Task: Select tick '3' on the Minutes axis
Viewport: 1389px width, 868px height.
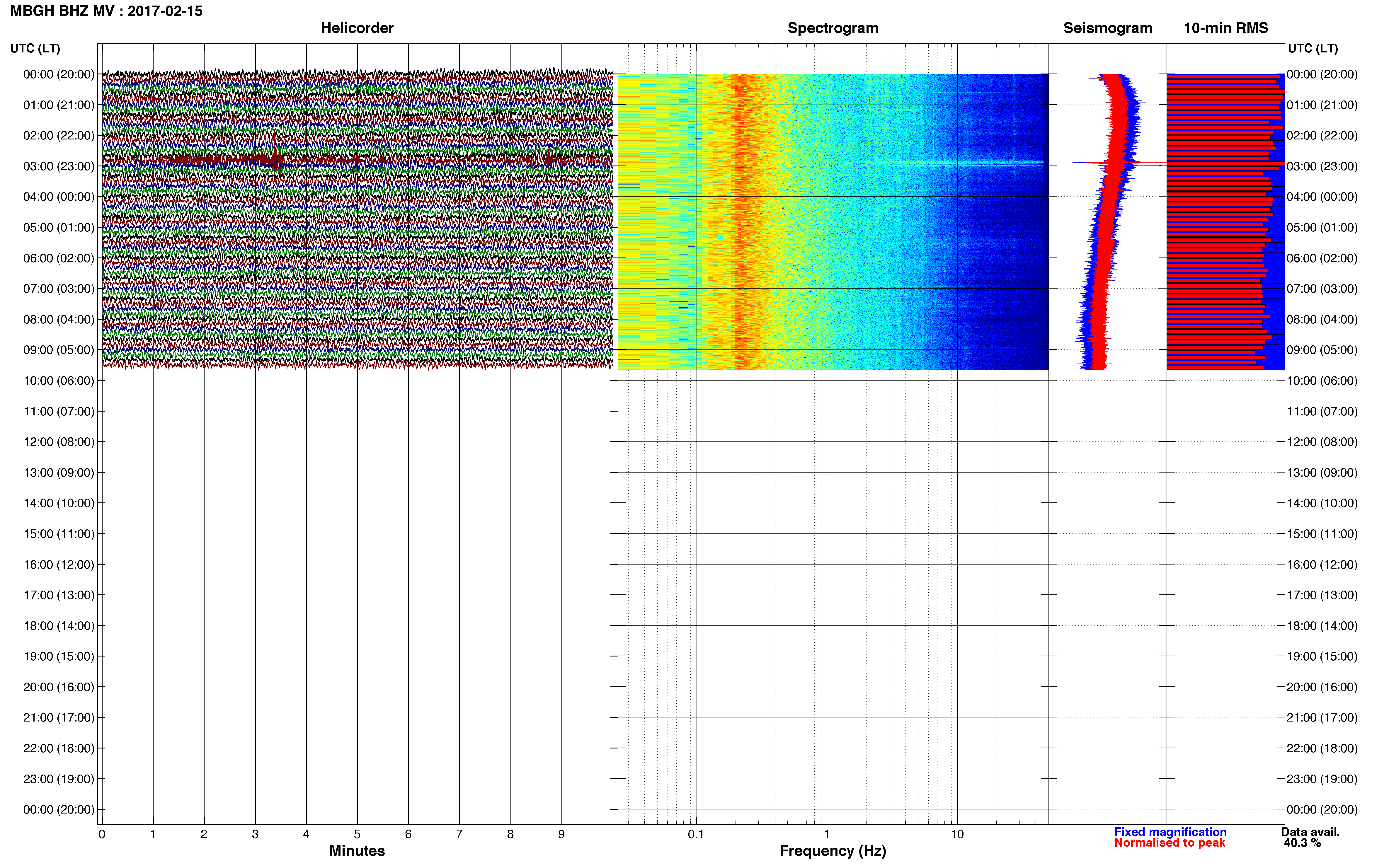Action: (255, 835)
